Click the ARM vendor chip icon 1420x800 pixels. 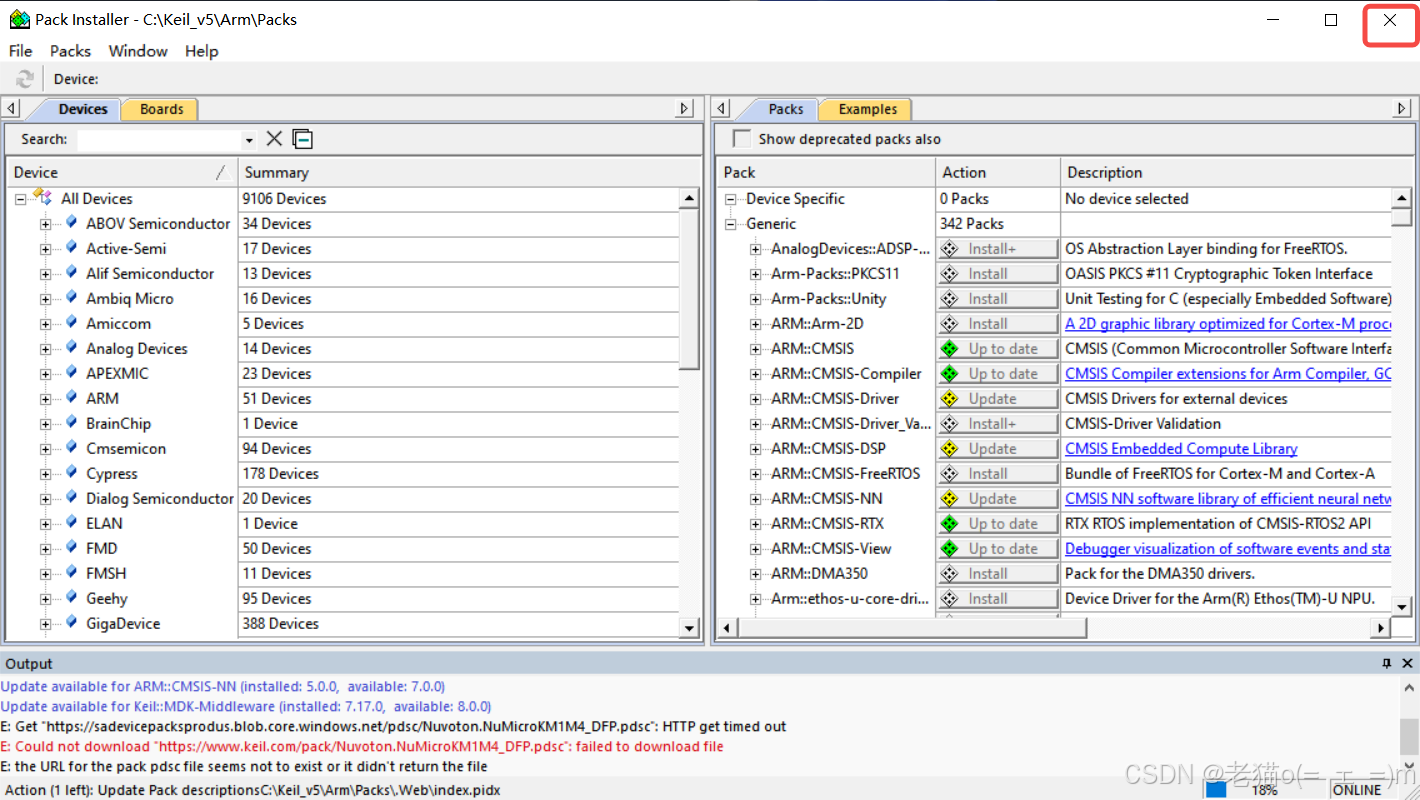tap(72, 397)
